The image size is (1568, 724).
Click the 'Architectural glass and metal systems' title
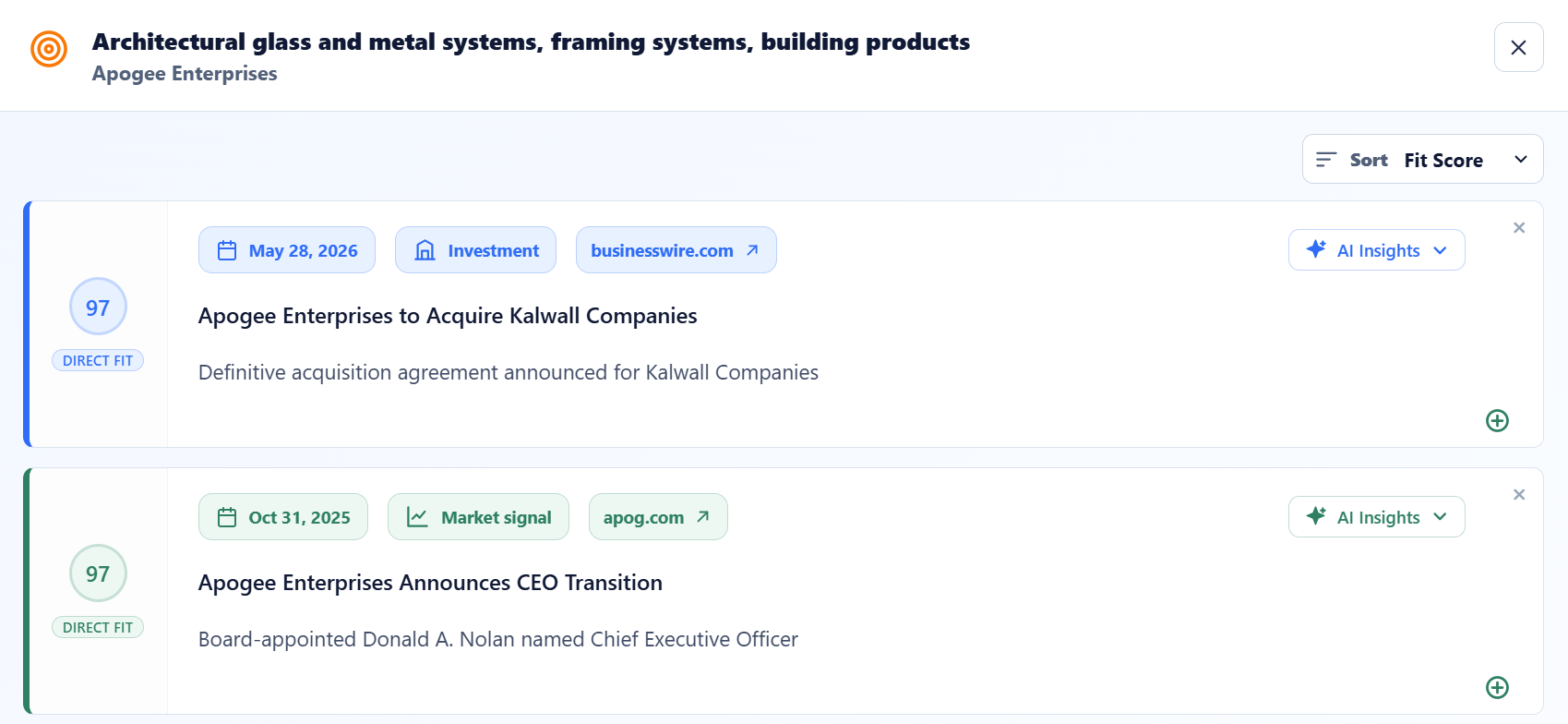531,42
